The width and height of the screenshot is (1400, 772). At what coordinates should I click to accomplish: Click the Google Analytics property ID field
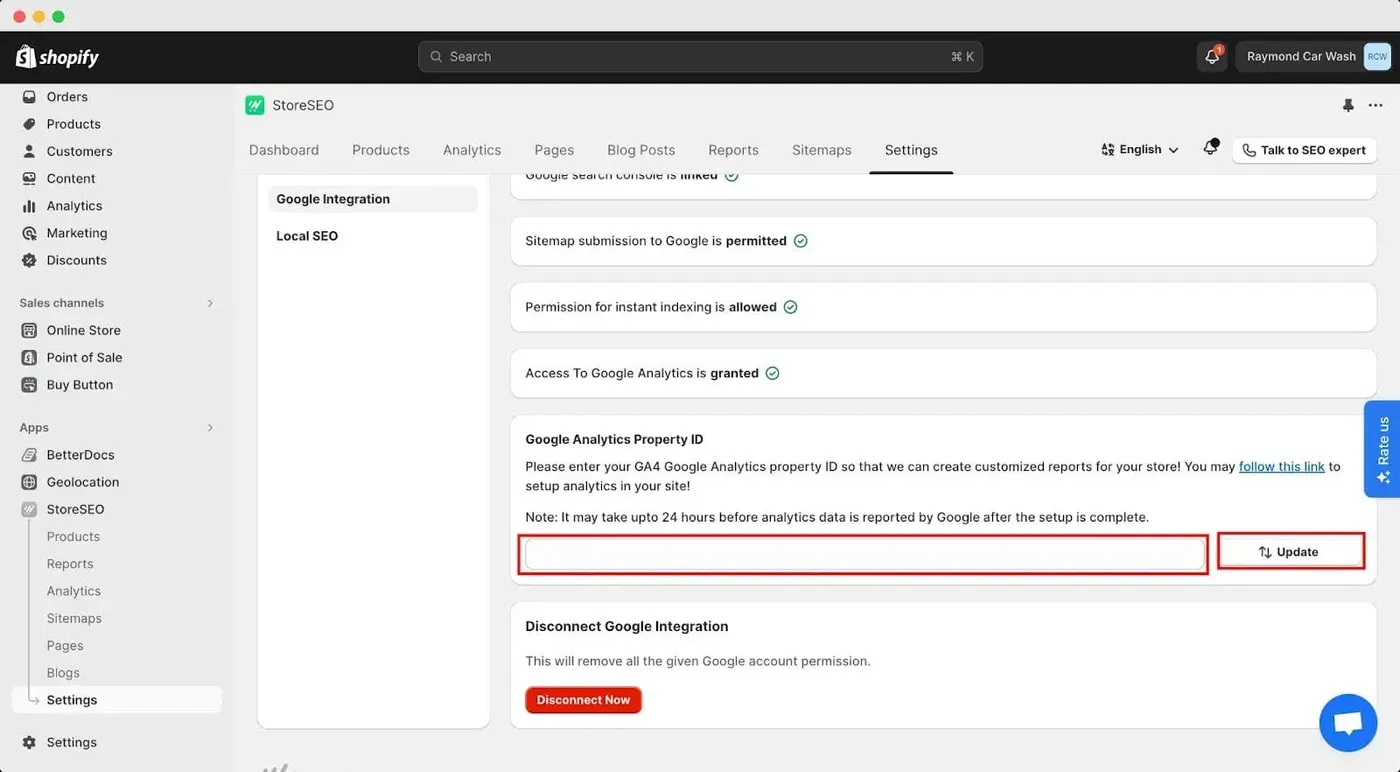pyautogui.click(x=864, y=554)
